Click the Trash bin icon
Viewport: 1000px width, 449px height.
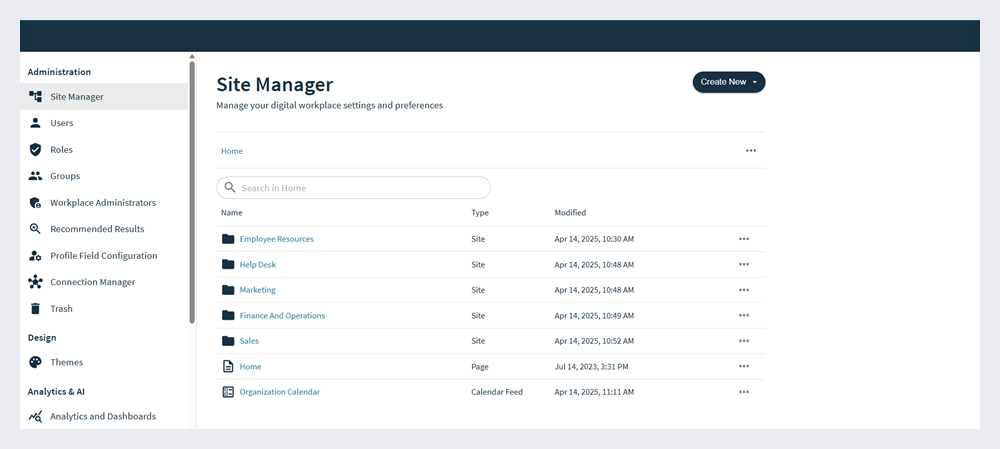(35, 309)
